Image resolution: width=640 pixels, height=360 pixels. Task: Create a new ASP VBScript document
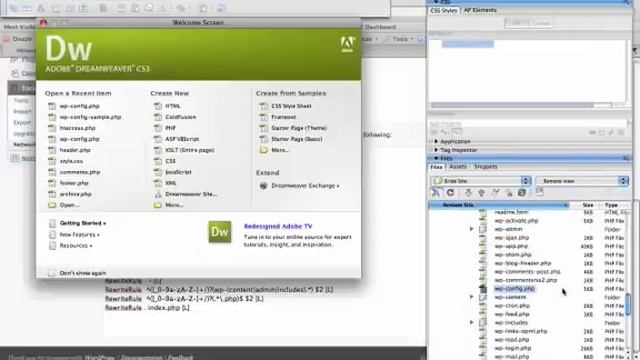point(182,139)
